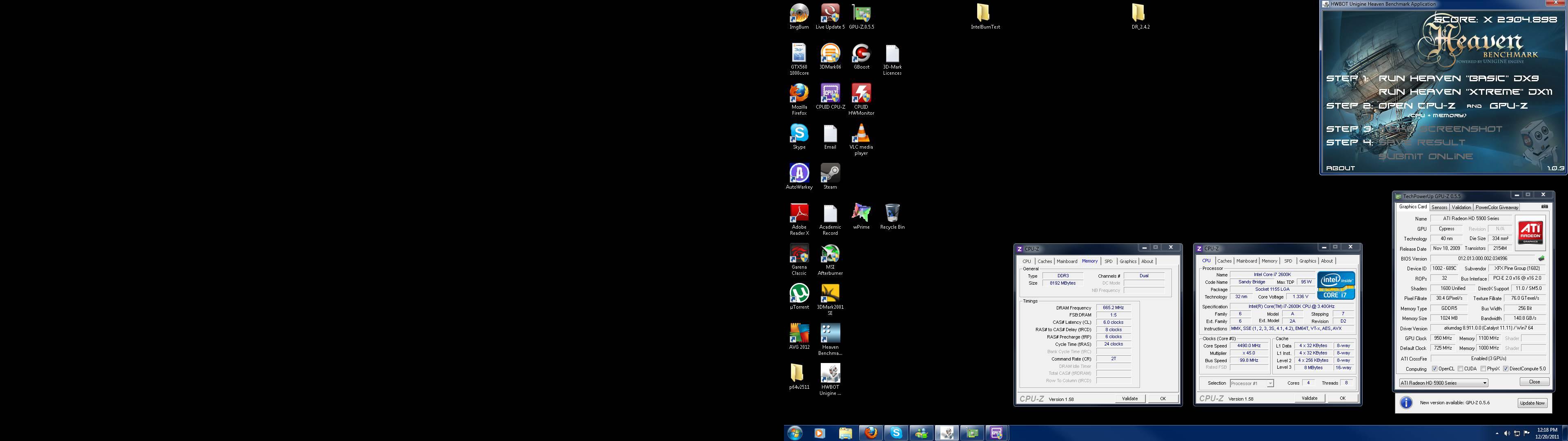This screenshot has width=1568, height=441.
Task: Click the GPU-Z screenshot camera icon
Action: coord(1544,207)
